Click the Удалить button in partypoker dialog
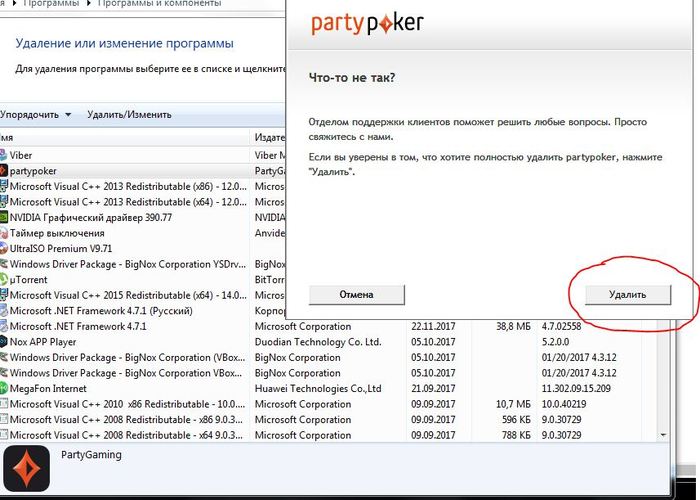The height and width of the screenshot is (500, 700). [x=628, y=295]
